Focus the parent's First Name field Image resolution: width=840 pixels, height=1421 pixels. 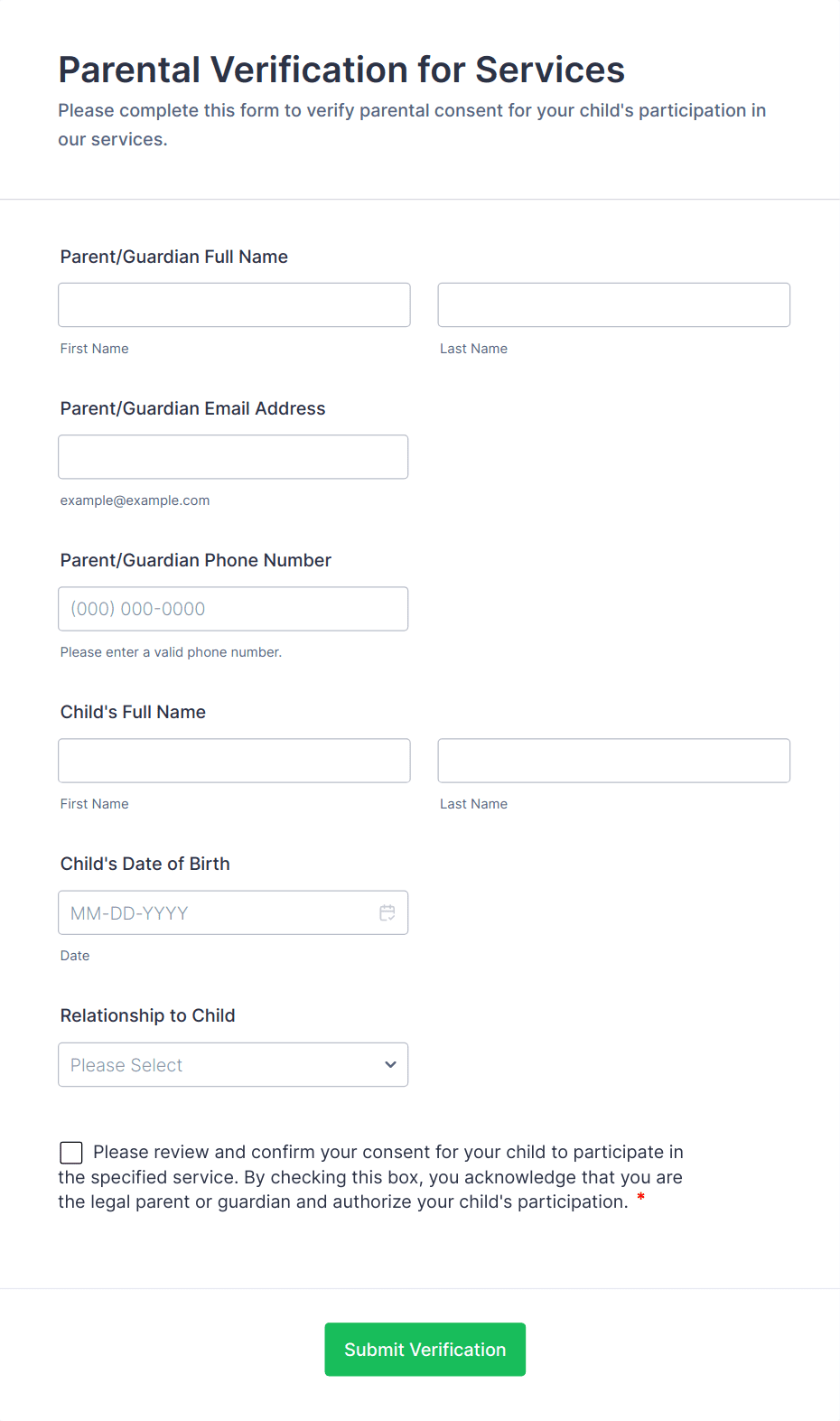[x=234, y=305]
